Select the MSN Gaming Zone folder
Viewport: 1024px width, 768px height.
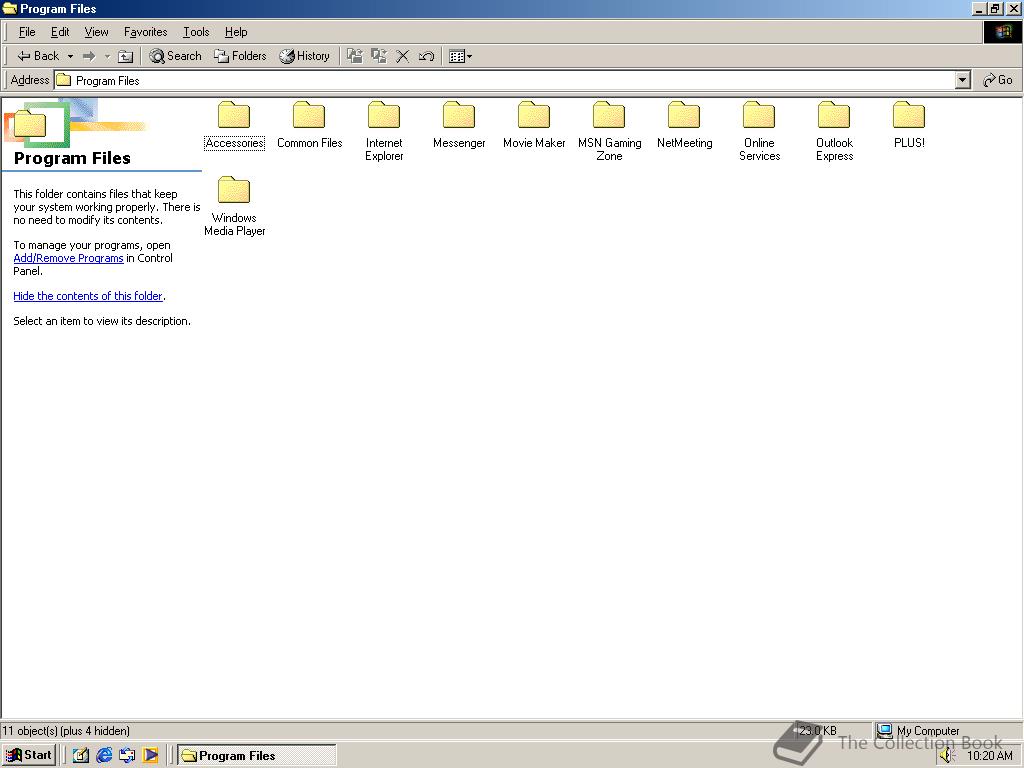coord(609,131)
